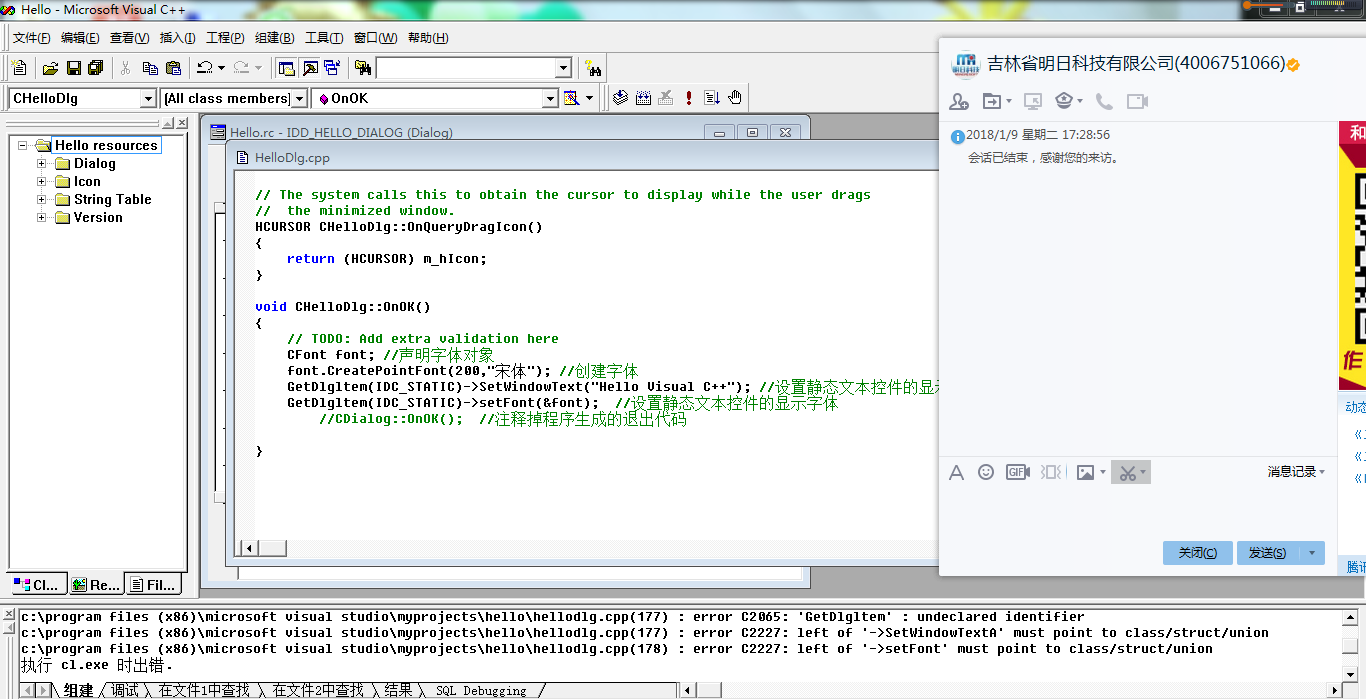Click the Open file folder icon
Viewport: 1366px width, 699px height.
pos(50,68)
